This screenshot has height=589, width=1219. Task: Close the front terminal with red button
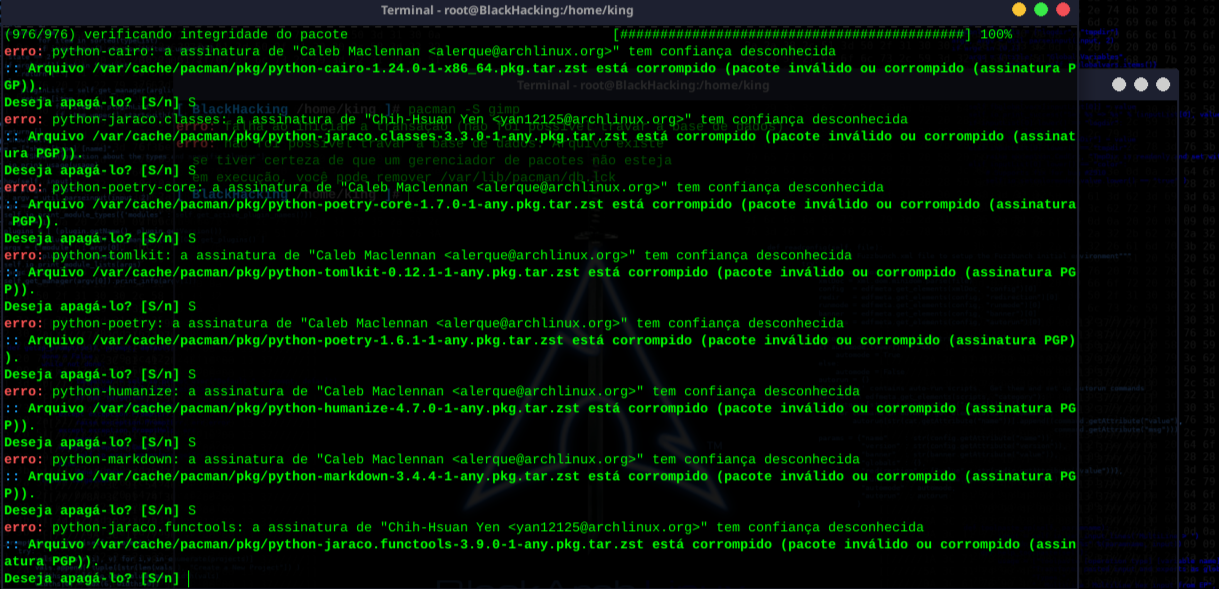click(1063, 10)
